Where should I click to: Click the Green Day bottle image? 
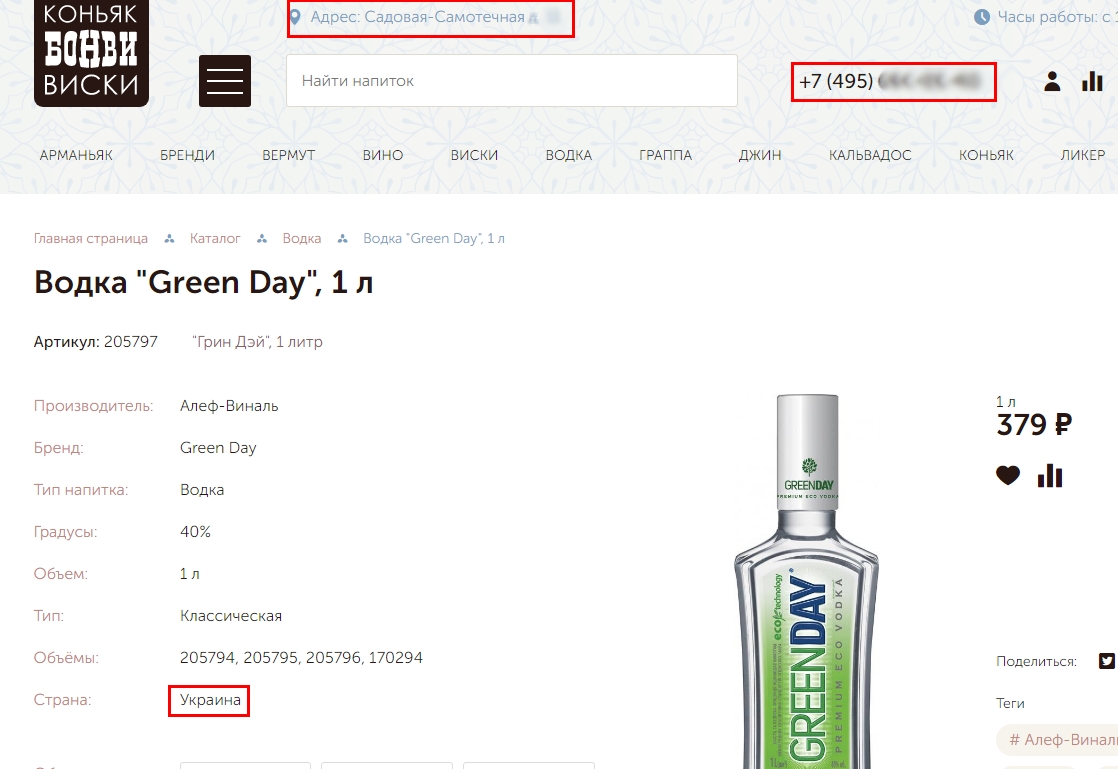806,581
